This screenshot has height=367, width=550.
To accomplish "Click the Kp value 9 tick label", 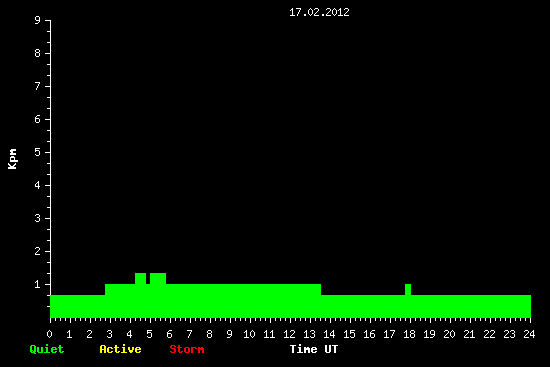I will [38, 20].
